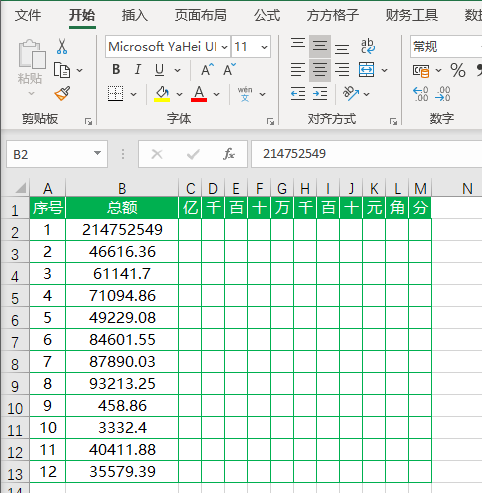Open the 方方格子 tab
482x493 pixels.
point(333,15)
